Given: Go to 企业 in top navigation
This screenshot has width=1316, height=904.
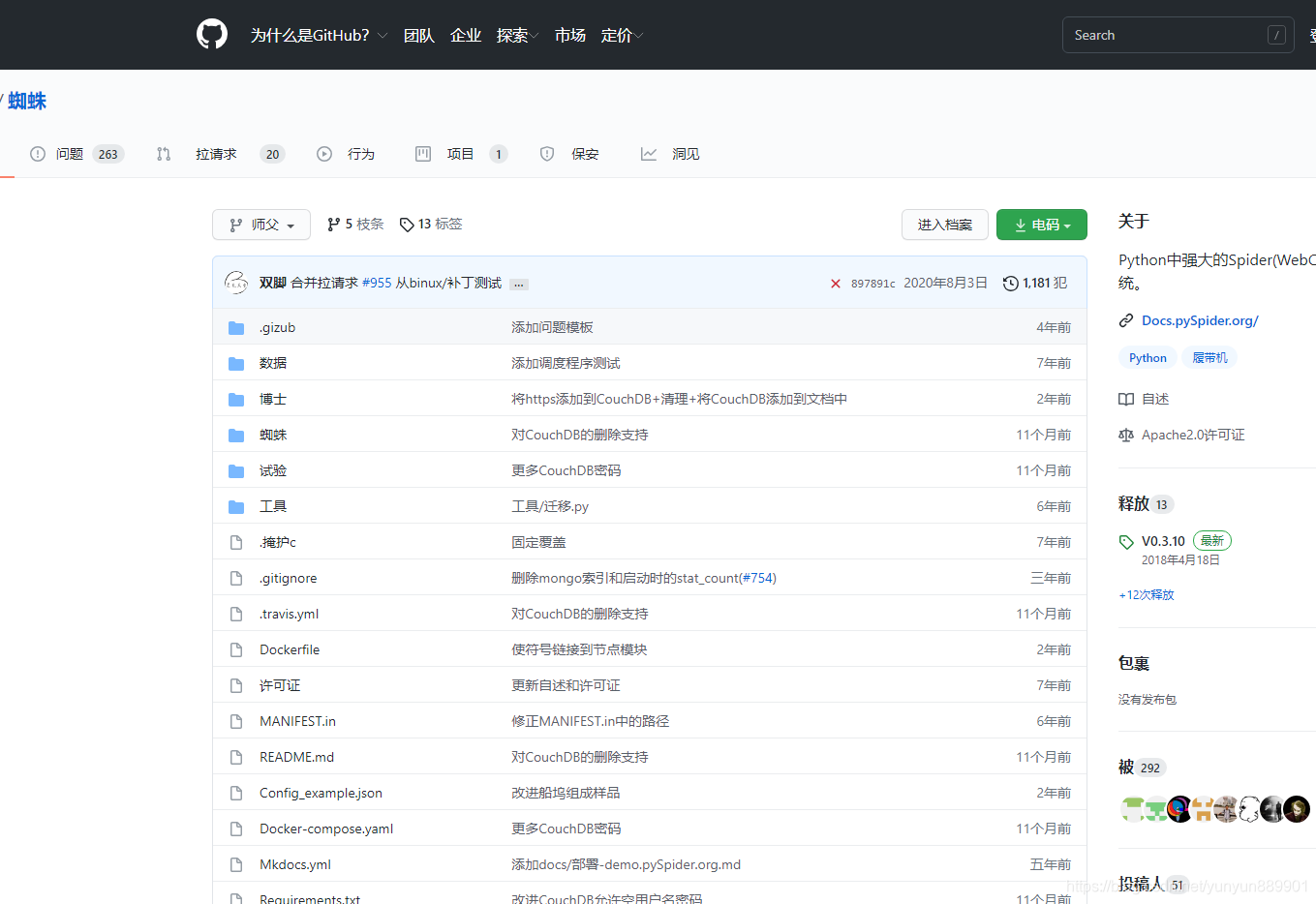Looking at the screenshot, I should pyautogui.click(x=466, y=35).
